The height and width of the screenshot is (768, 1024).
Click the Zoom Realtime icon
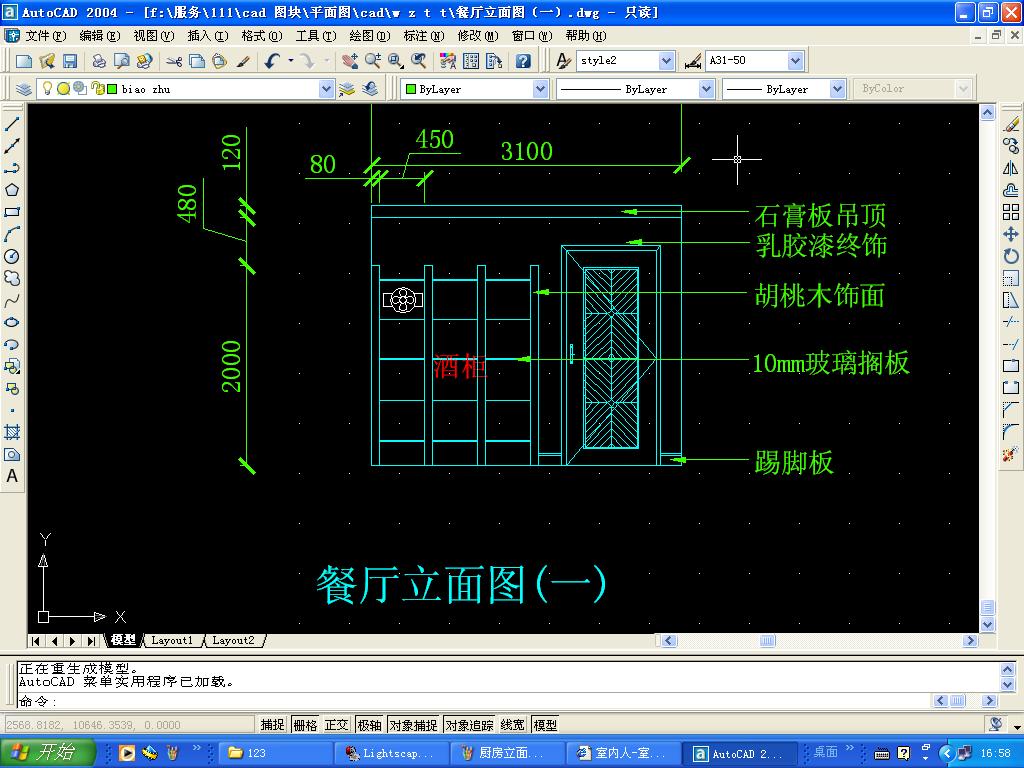tap(373, 61)
